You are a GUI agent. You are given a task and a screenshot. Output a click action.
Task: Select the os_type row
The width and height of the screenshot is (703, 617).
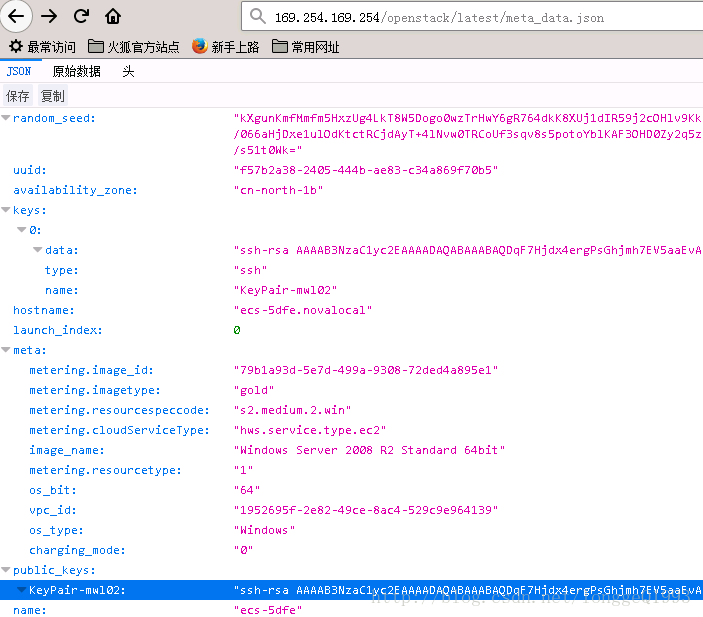pyautogui.click(x=352, y=530)
